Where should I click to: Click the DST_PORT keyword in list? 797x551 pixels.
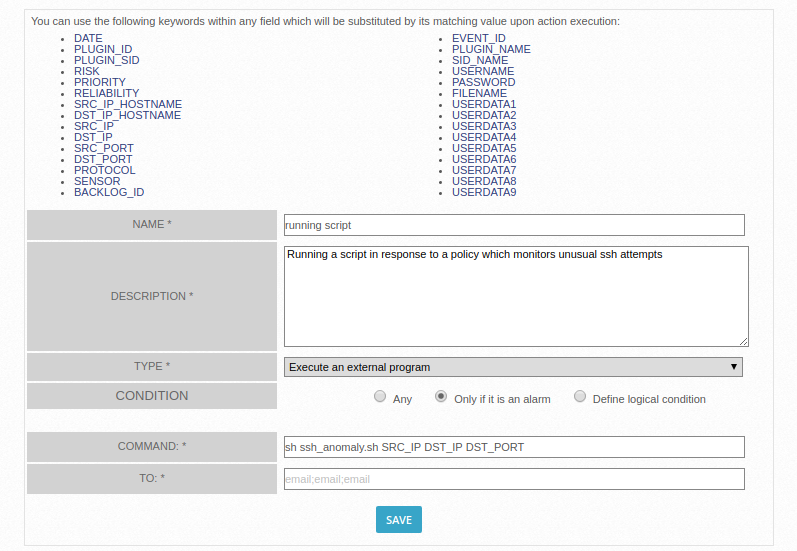click(103, 159)
